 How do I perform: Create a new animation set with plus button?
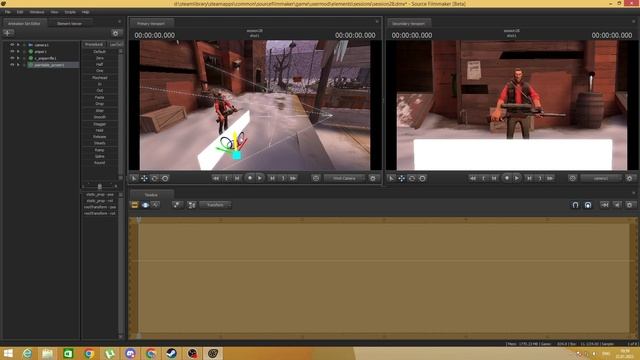click(x=8, y=33)
